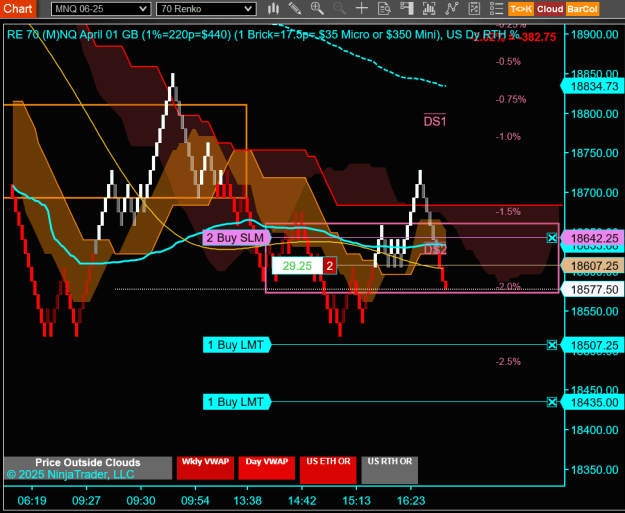Click the 18900.00 price axis label
Viewport: 625px width, 513px height.
pos(595,34)
